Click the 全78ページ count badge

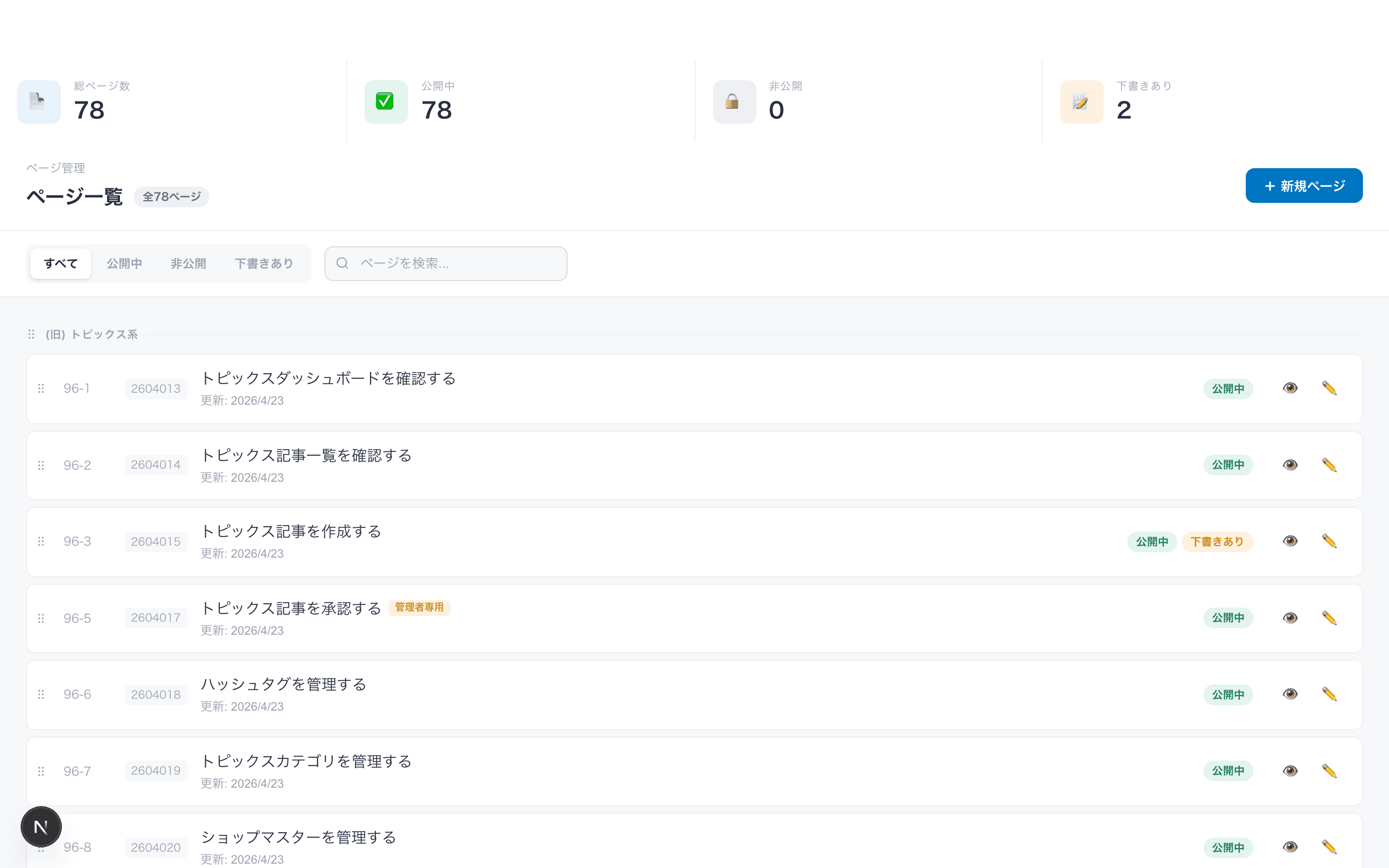click(171, 197)
